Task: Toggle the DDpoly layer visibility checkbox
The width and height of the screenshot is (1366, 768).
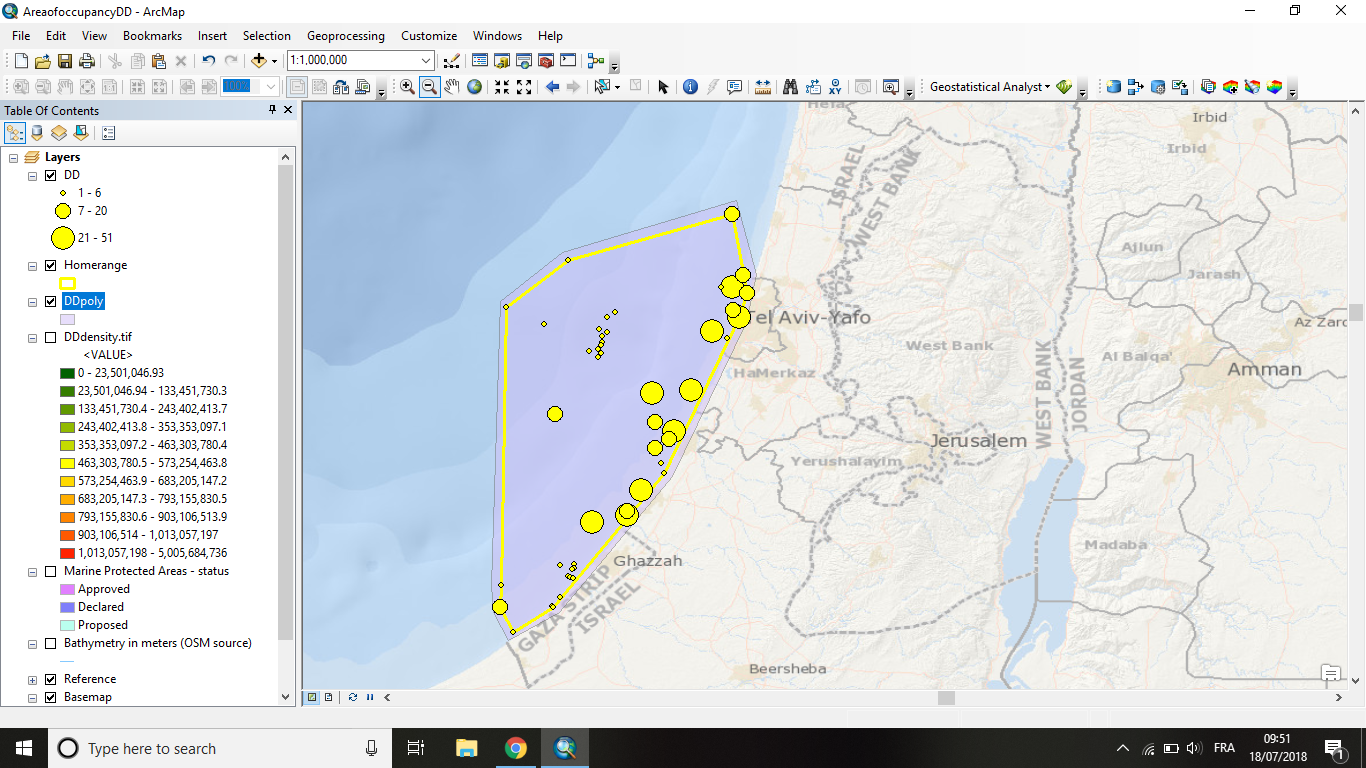Action: [51, 301]
